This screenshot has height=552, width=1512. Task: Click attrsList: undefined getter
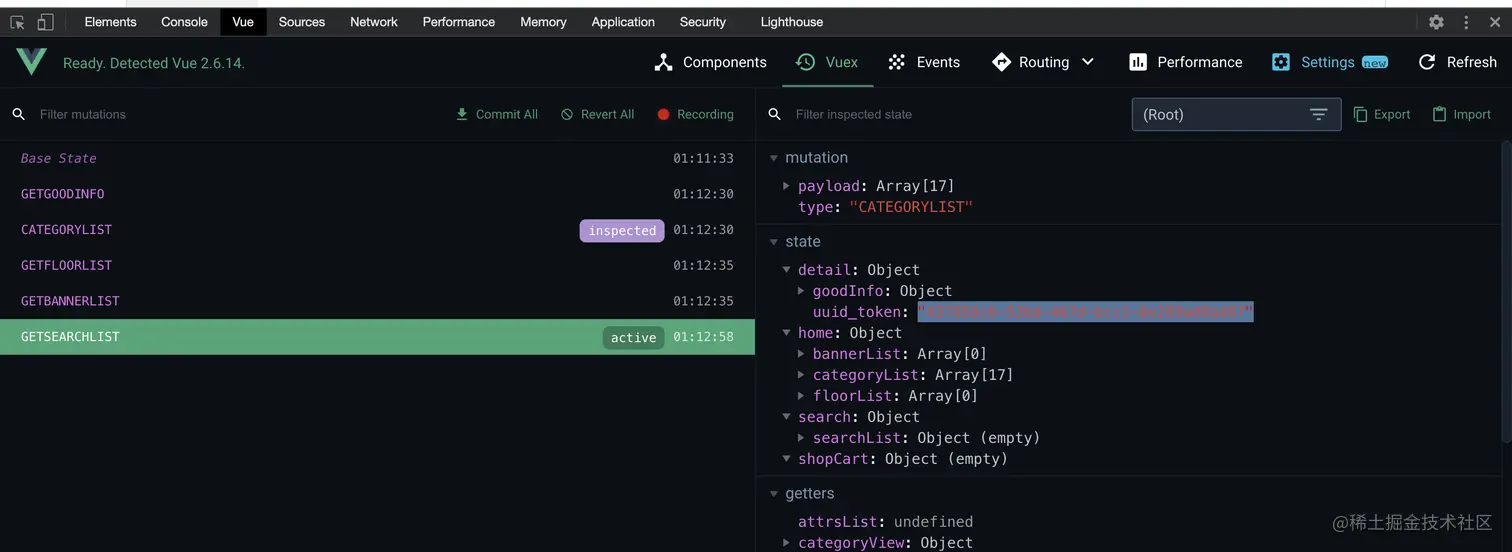[x=885, y=522]
